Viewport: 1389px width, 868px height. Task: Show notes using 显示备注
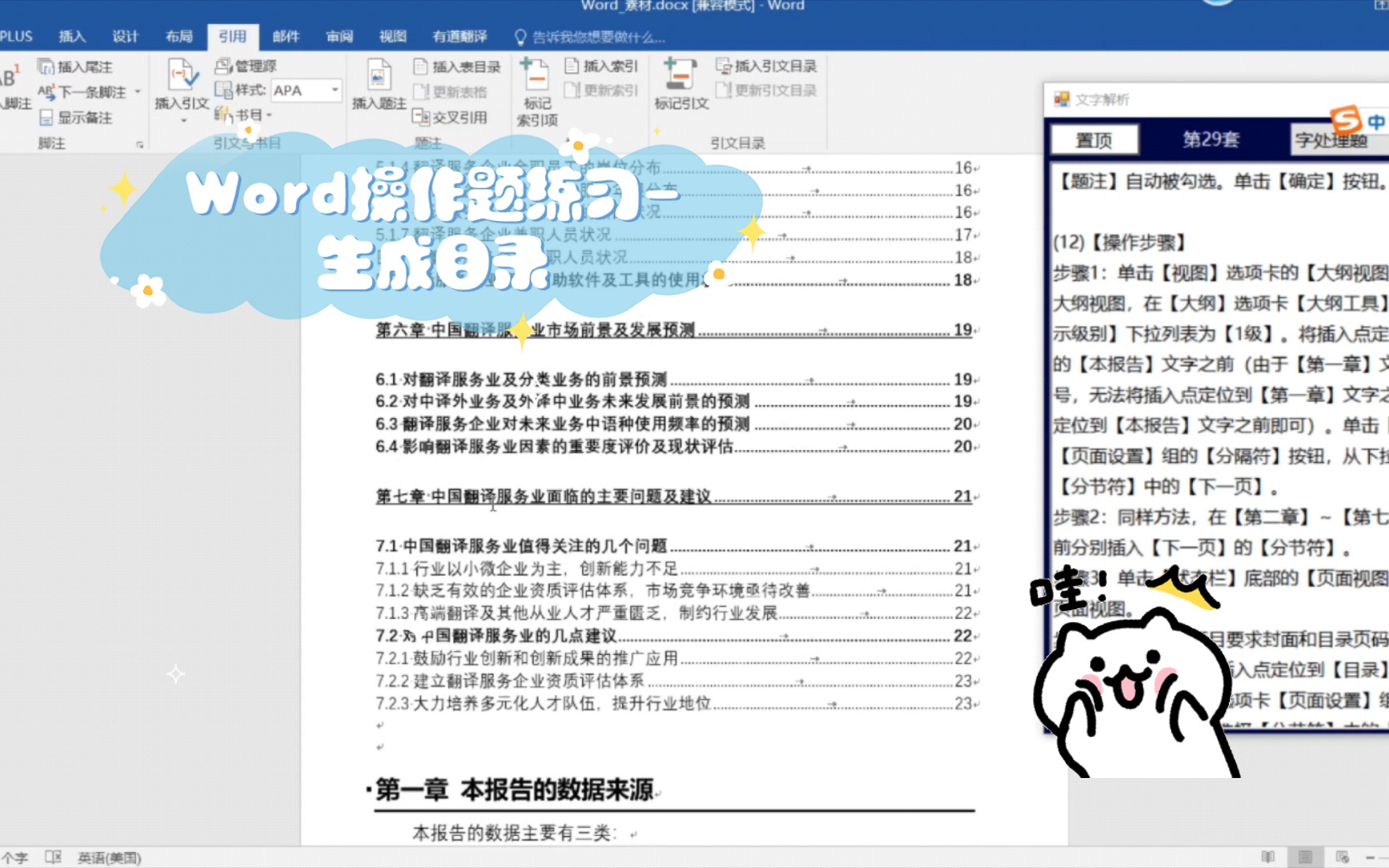point(75,117)
